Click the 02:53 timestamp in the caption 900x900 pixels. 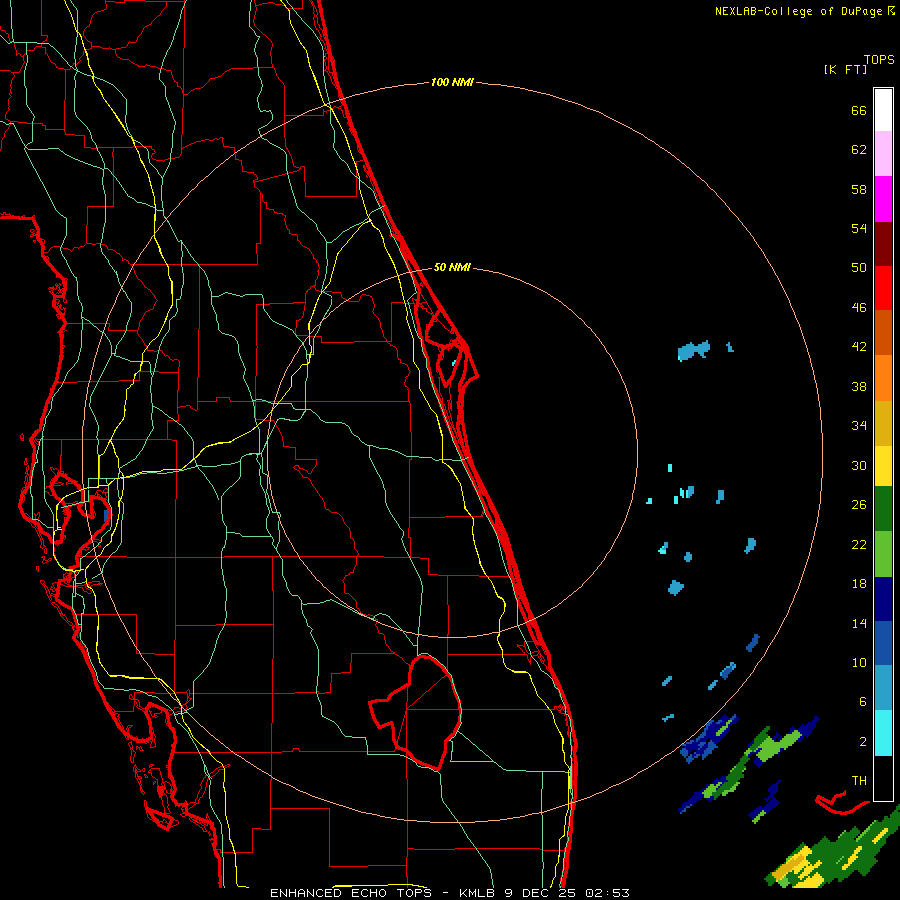(608, 893)
